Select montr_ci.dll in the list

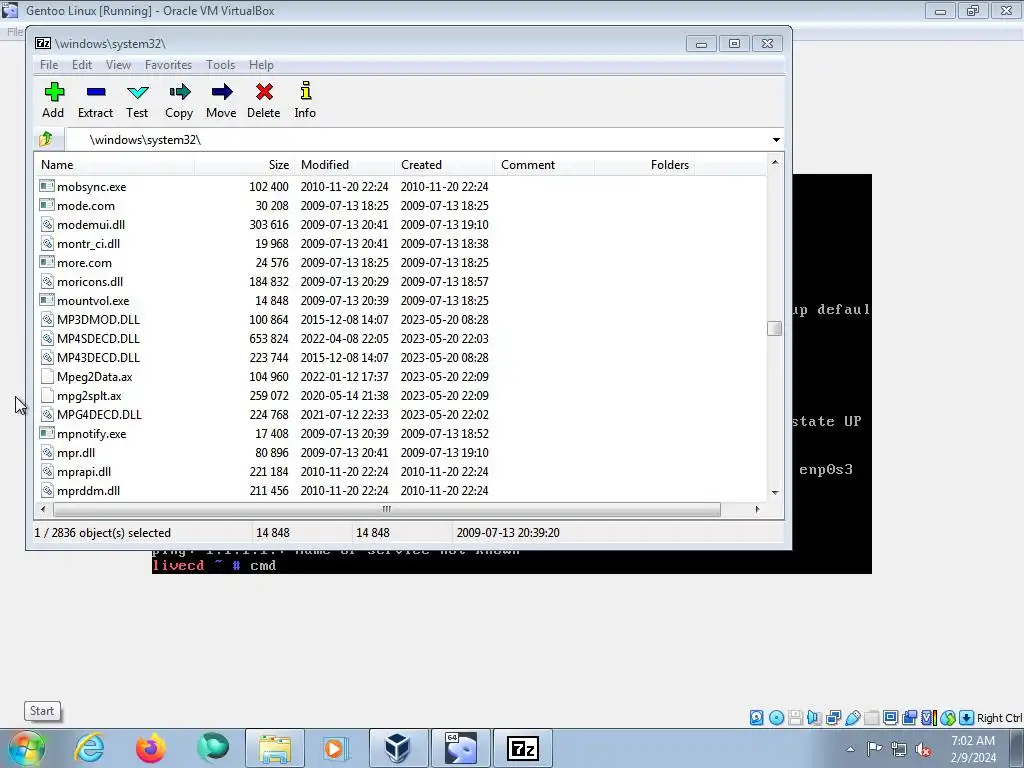tap(88, 244)
